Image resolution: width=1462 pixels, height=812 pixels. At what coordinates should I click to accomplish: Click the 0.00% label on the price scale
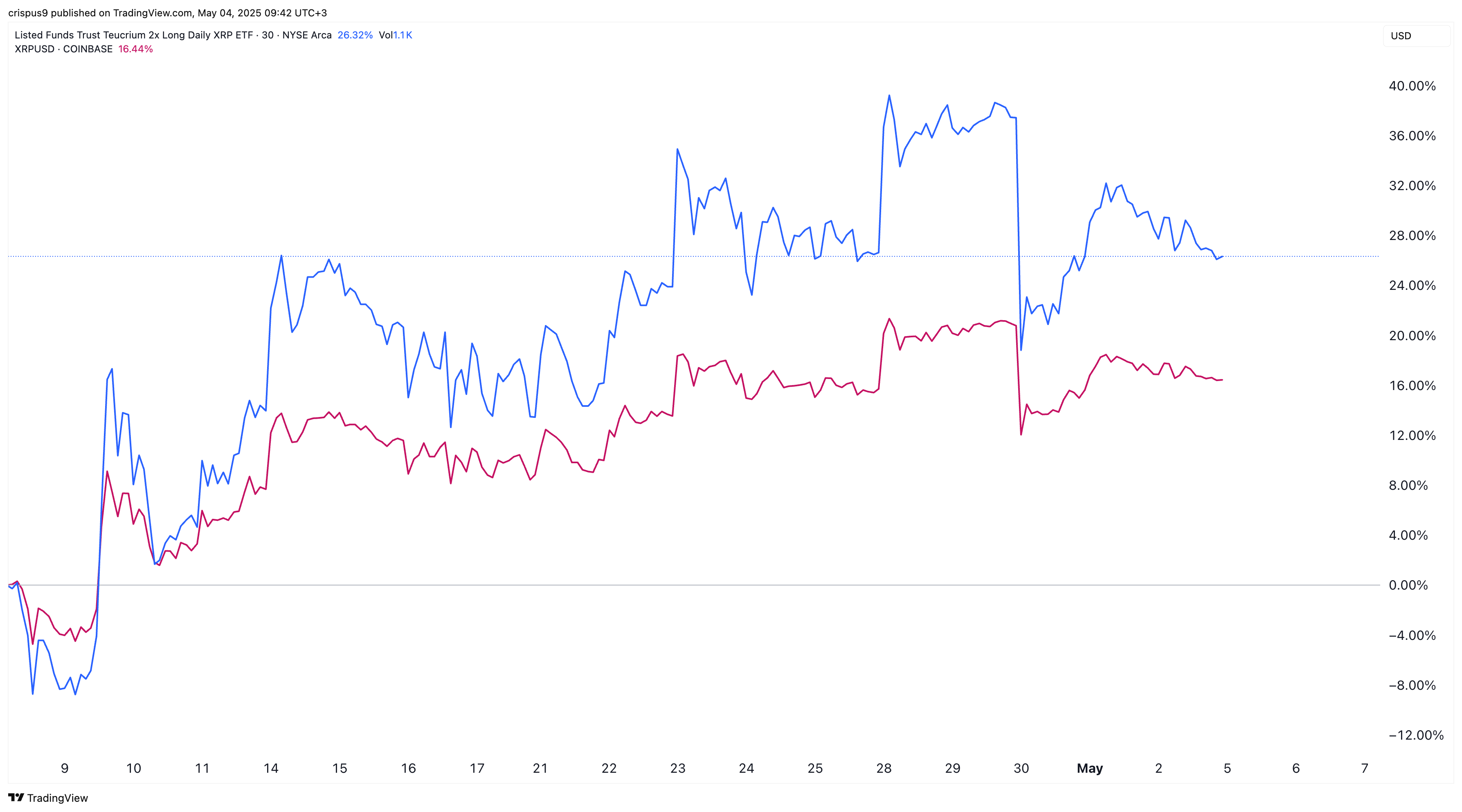(x=1408, y=585)
